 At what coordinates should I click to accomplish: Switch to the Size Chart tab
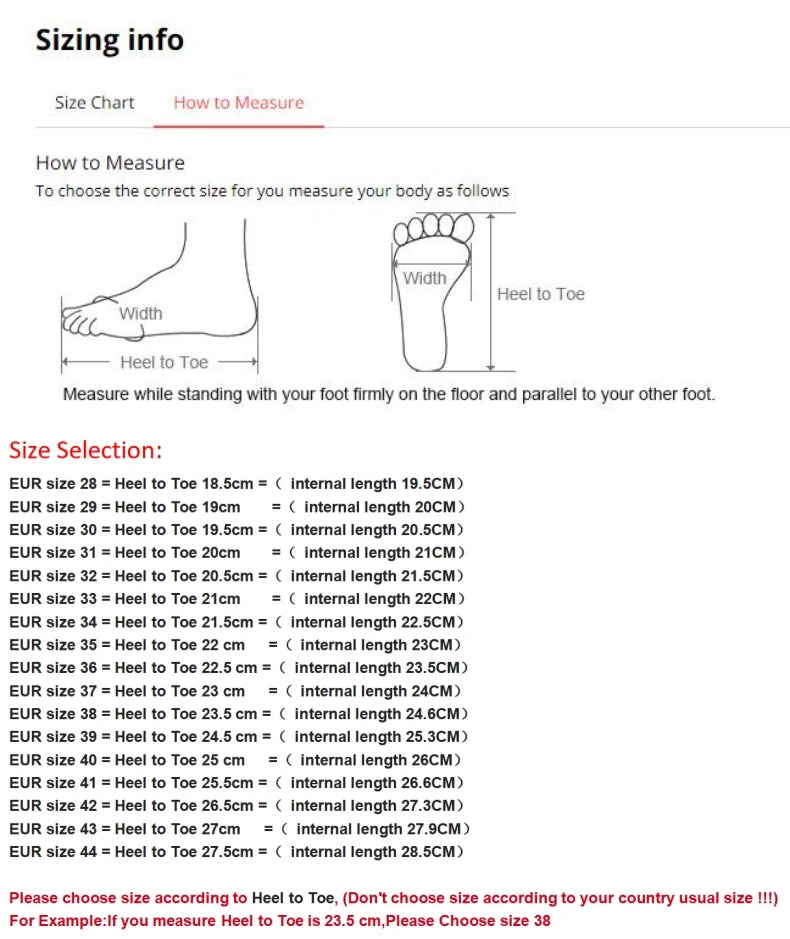point(95,102)
